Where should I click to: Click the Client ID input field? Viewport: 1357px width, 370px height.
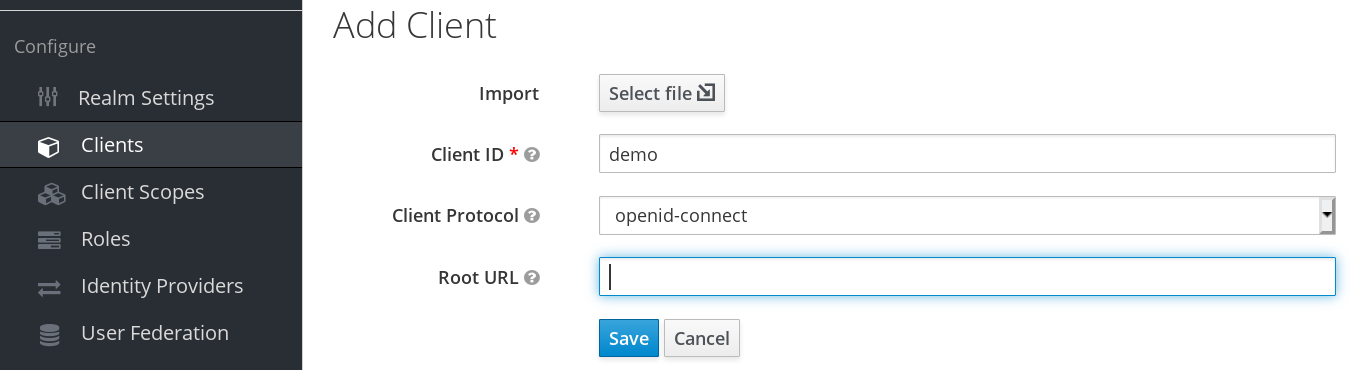coord(967,154)
